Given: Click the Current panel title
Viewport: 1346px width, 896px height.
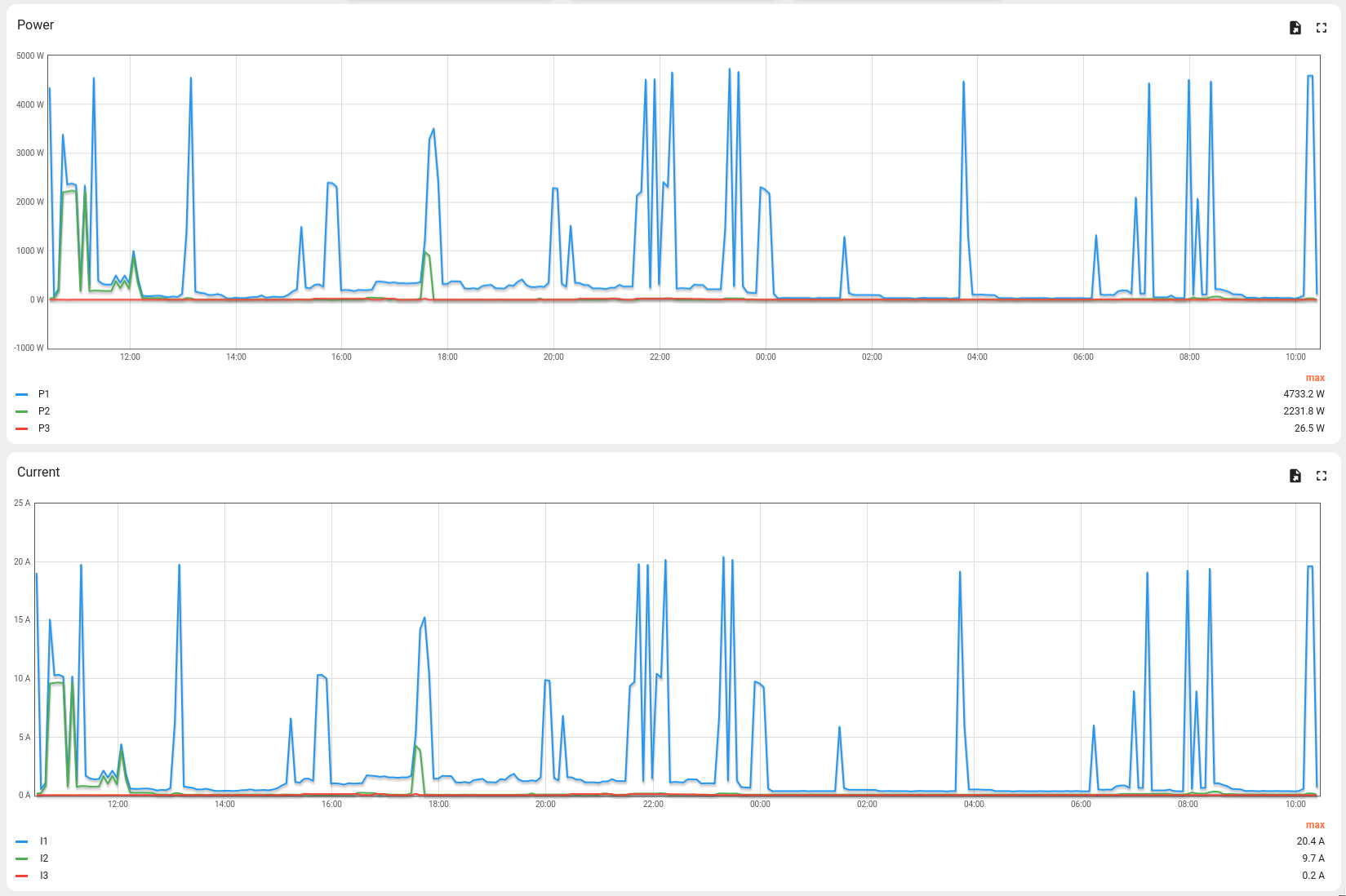Looking at the screenshot, I should [x=38, y=472].
